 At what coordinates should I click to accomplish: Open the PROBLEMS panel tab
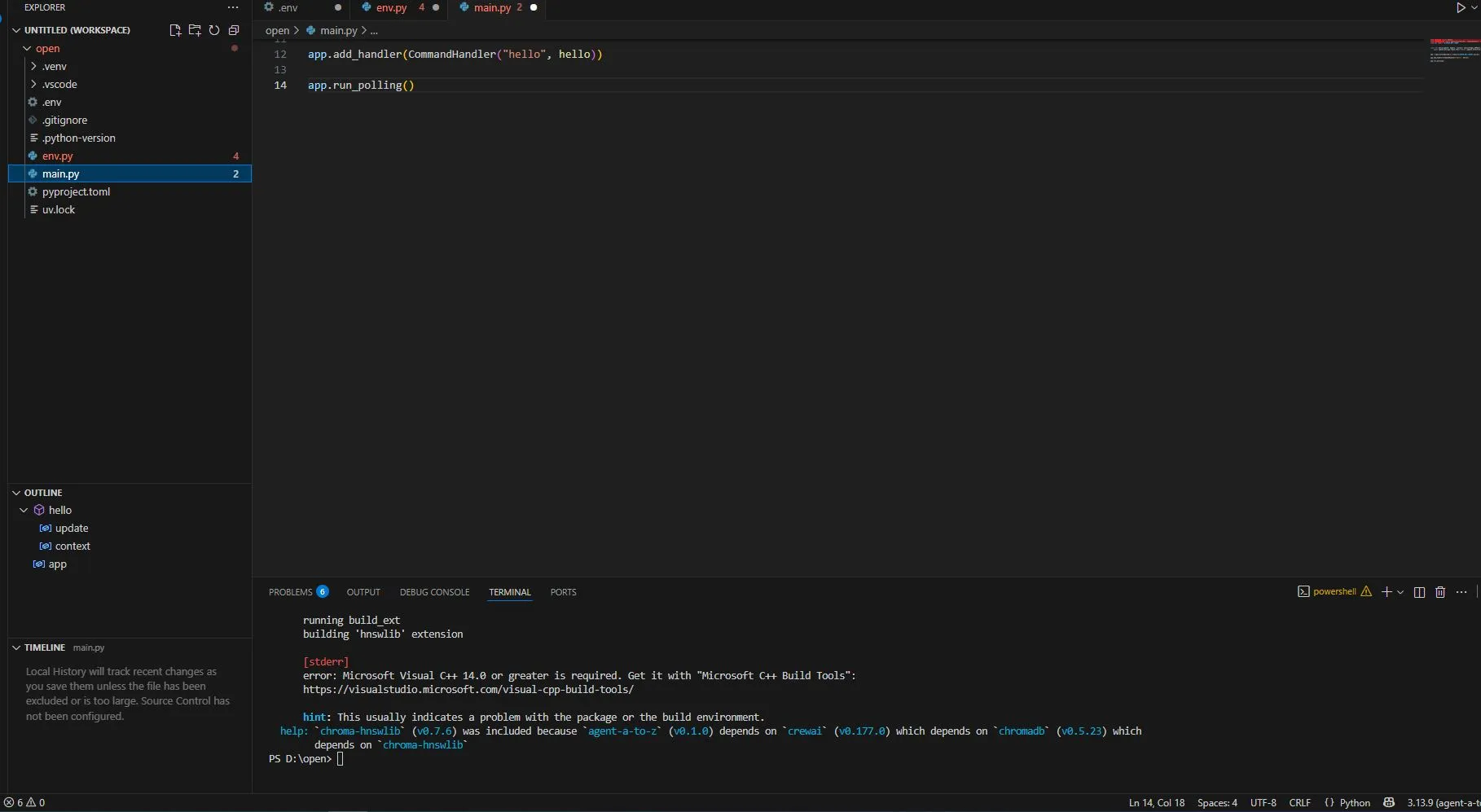(x=298, y=592)
